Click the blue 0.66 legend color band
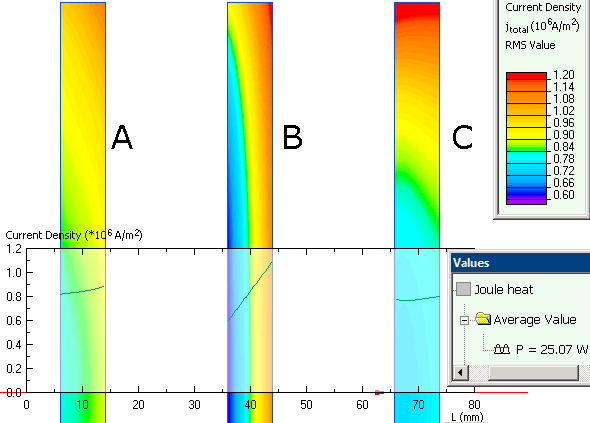 point(526,181)
